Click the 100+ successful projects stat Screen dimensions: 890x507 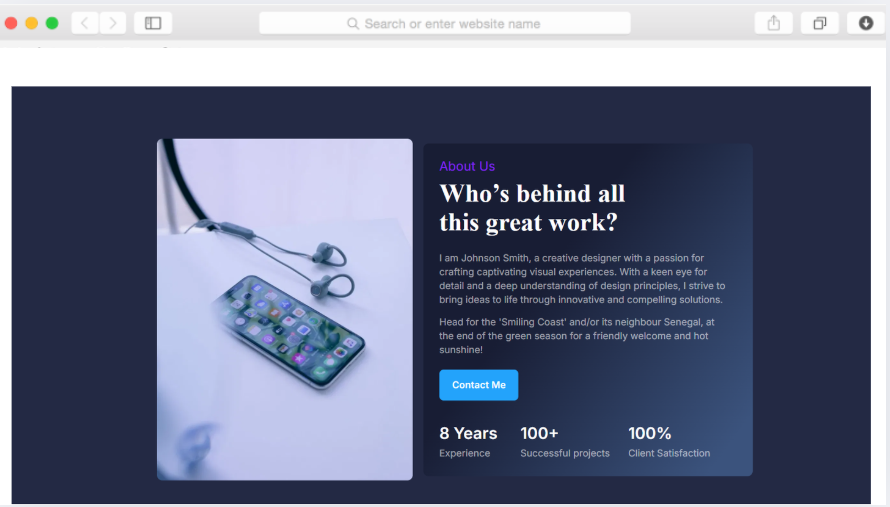(565, 442)
